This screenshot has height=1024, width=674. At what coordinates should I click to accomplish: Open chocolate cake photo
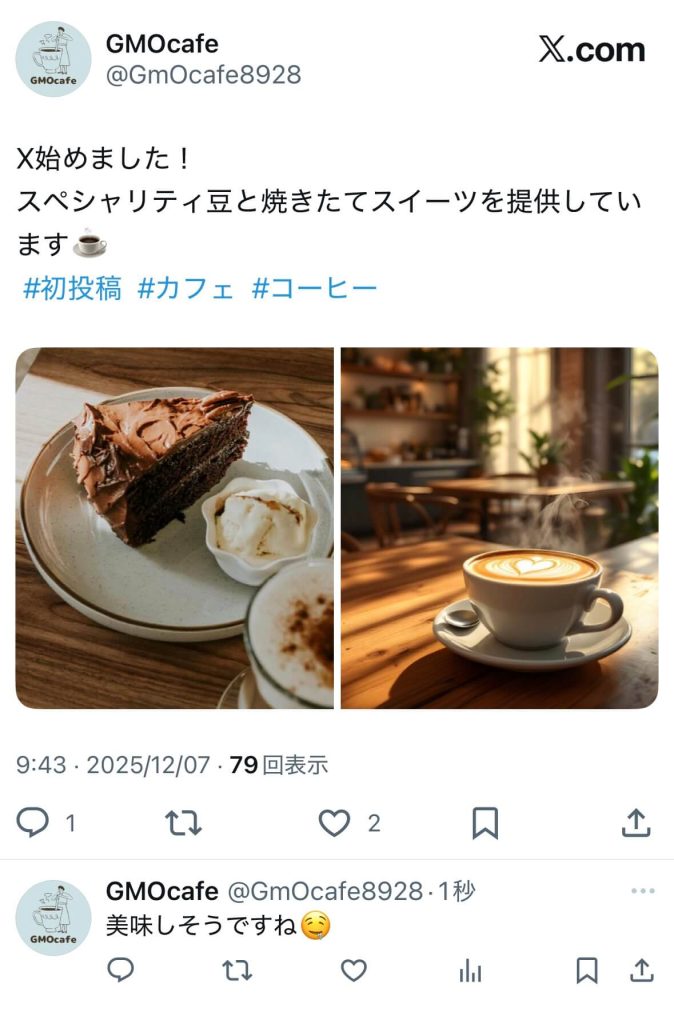pos(174,528)
